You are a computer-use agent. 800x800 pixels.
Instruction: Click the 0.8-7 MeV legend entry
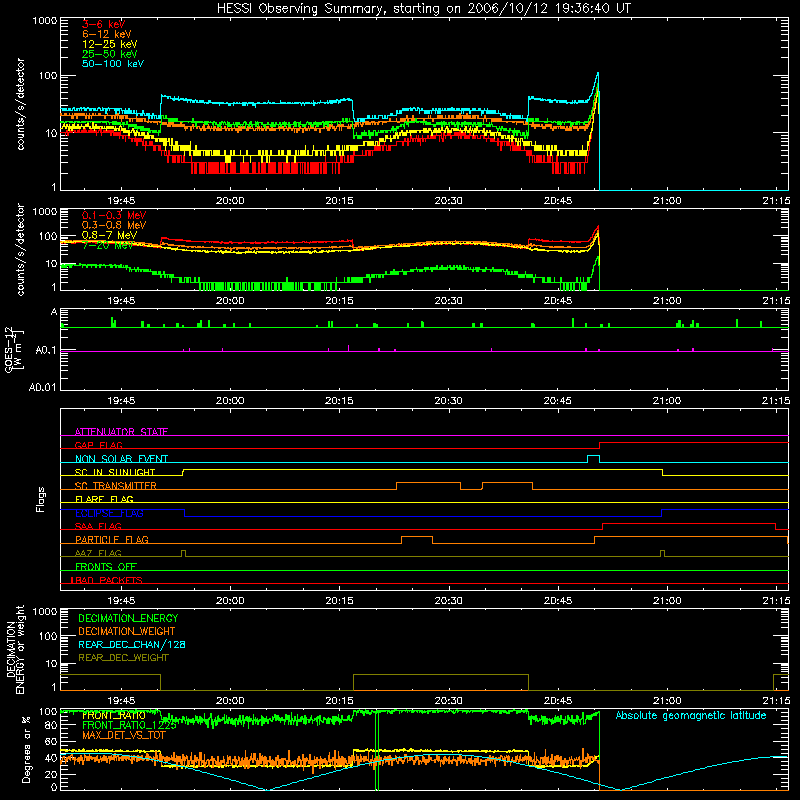pos(110,235)
